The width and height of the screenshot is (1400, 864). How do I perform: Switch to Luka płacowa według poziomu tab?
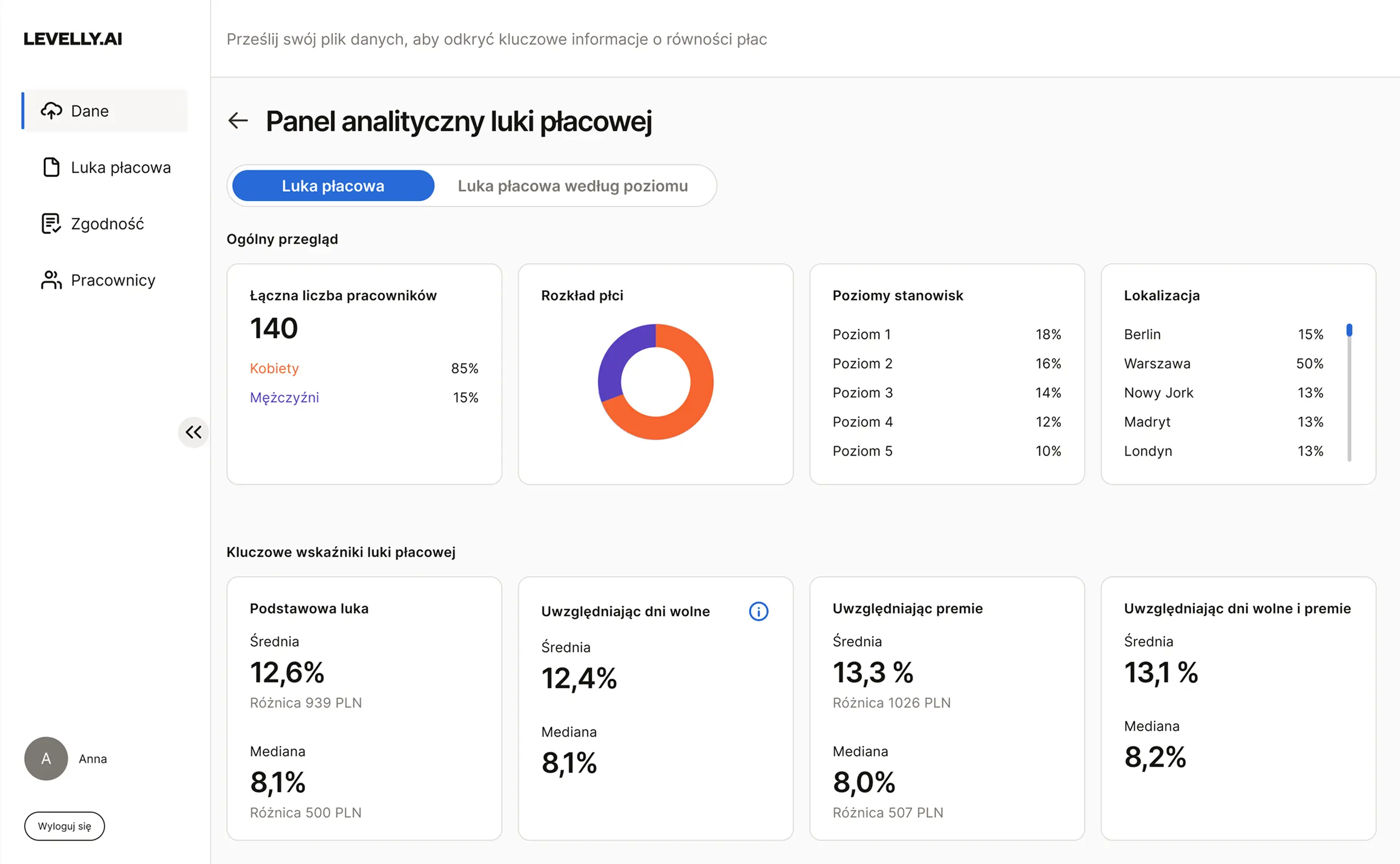[573, 186]
